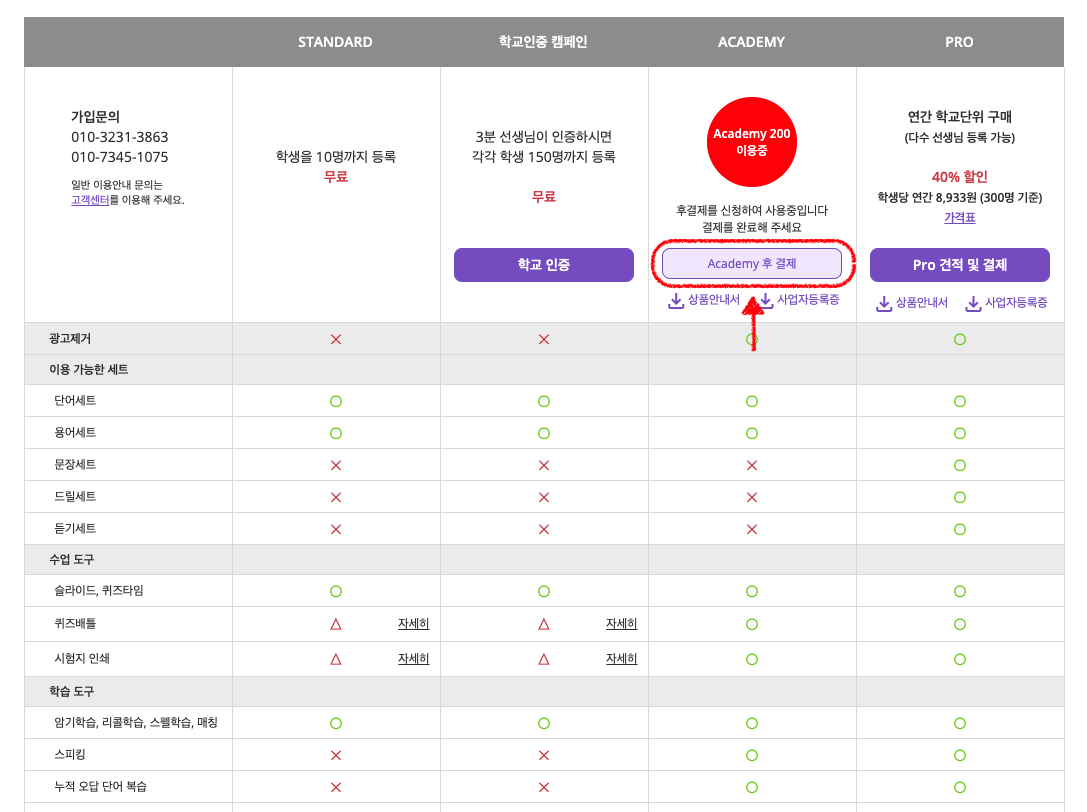Click the ACADEMY column header
The image size is (1087, 812).
751,42
